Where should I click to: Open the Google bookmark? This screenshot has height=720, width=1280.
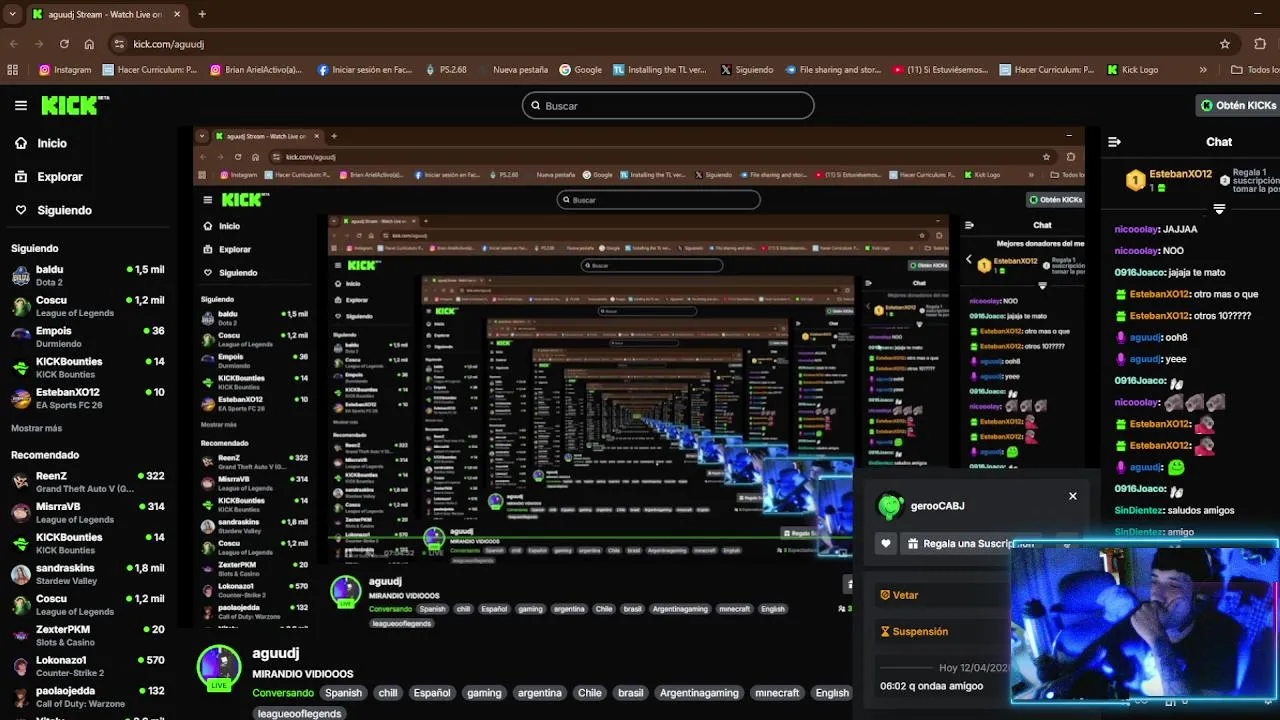click(580, 70)
